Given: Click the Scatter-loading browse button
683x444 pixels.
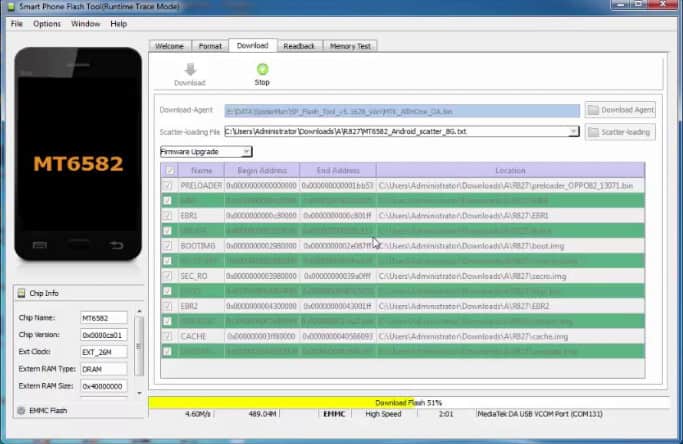Looking at the screenshot, I should click(x=620, y=132).
